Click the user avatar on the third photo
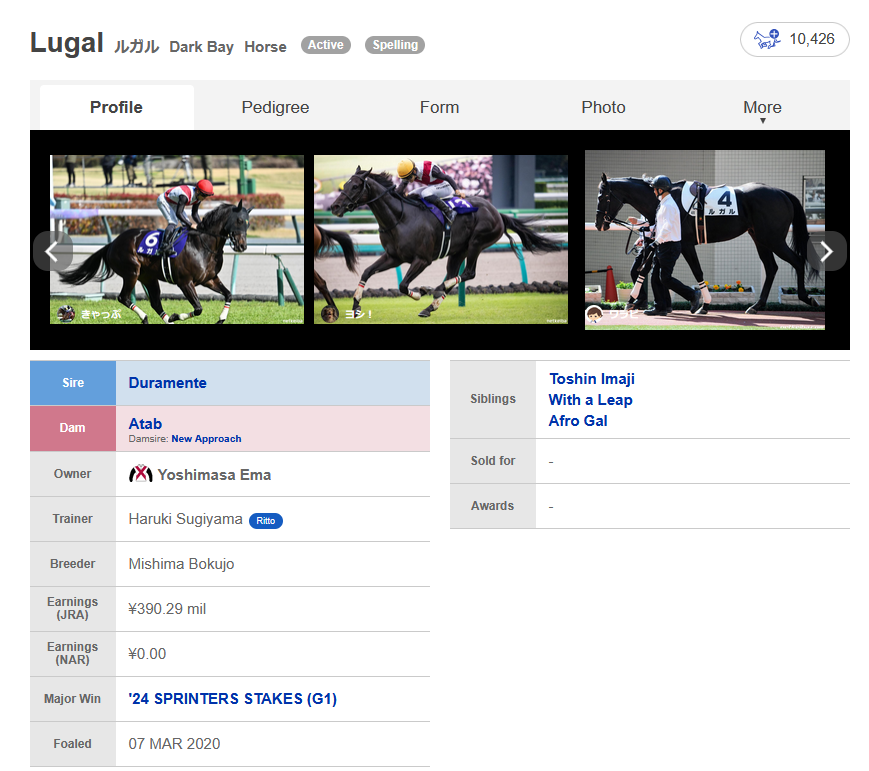 594,314
